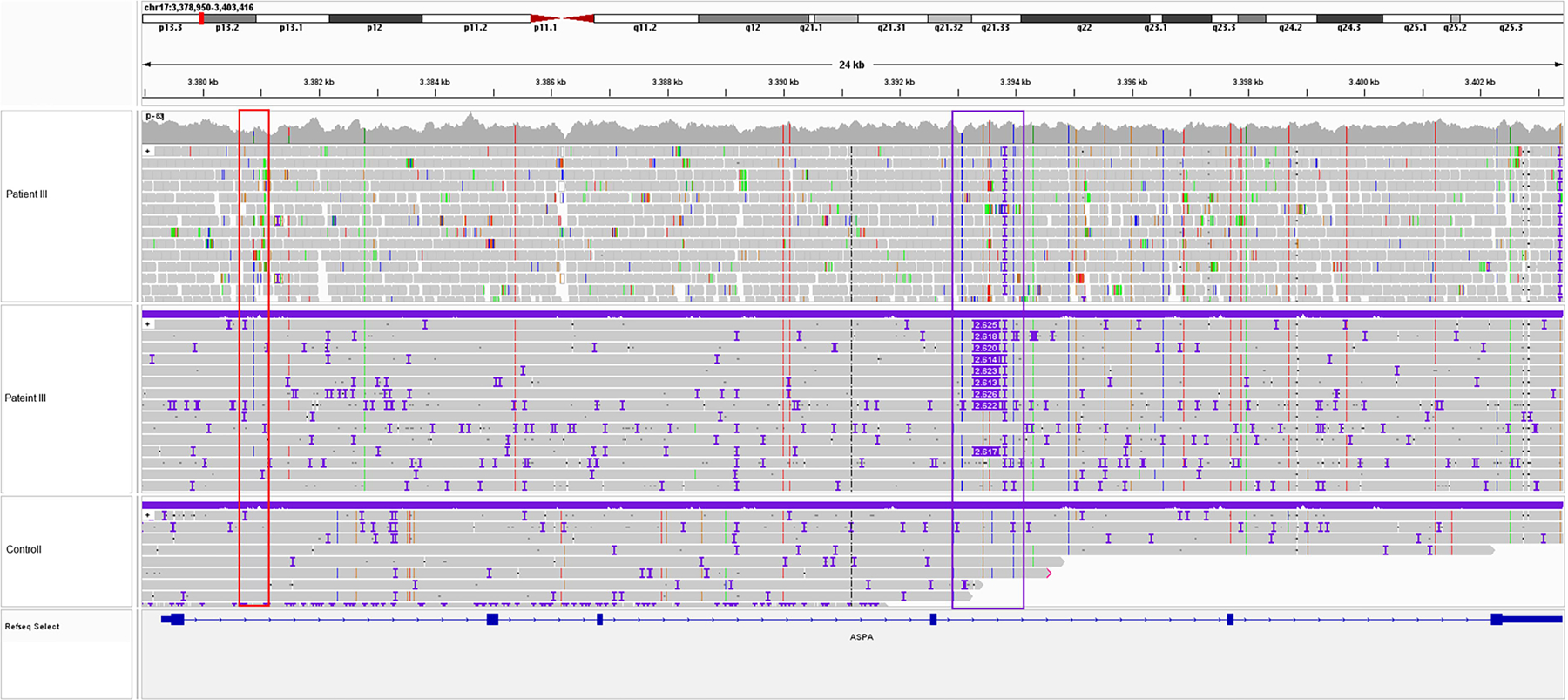Click the red position marker on ideogram
The height and width of the screenshot is (700, 1568).
pyautogui.click(x=201, y=18)
